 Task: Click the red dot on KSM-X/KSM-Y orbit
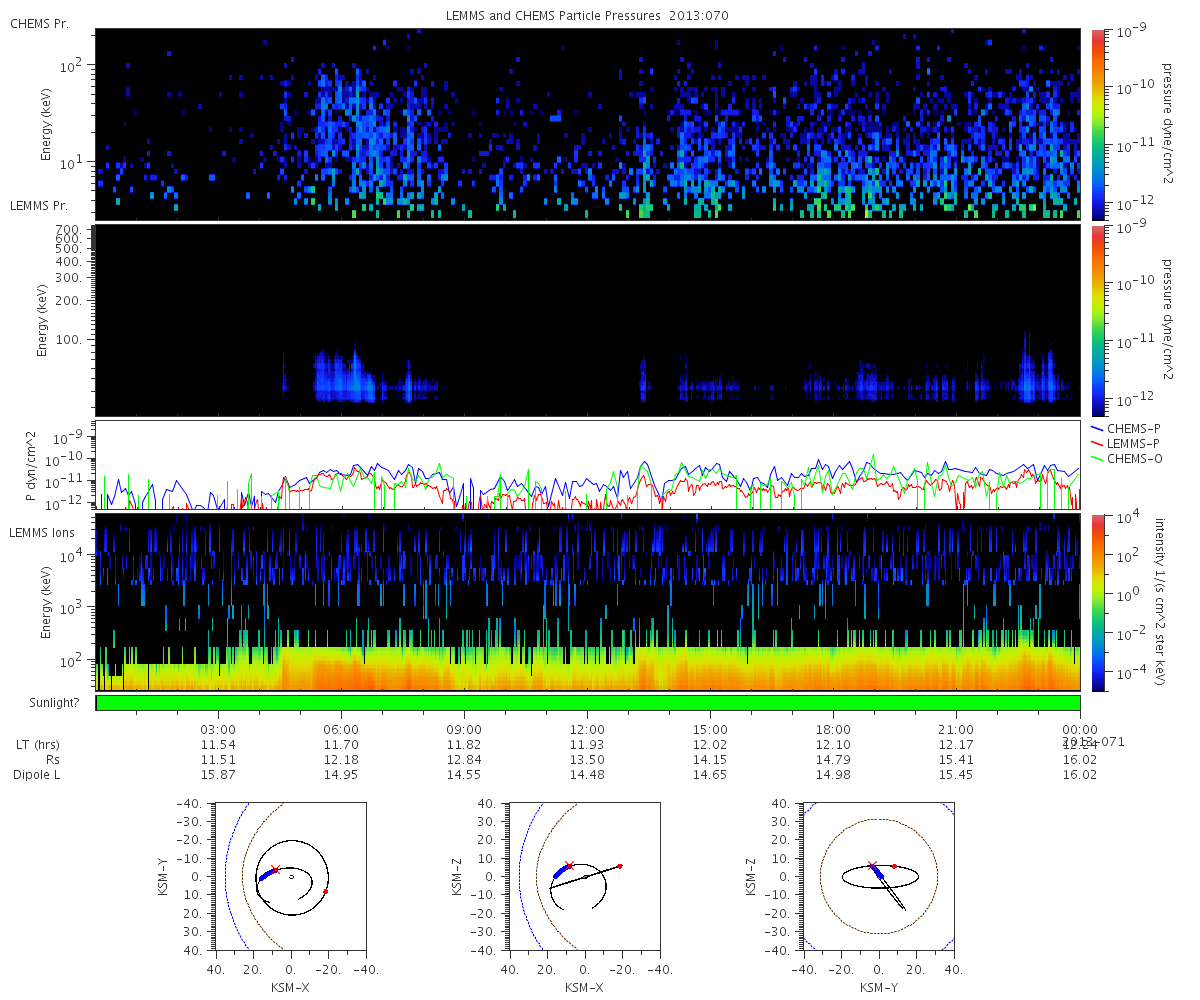(326, 890)
